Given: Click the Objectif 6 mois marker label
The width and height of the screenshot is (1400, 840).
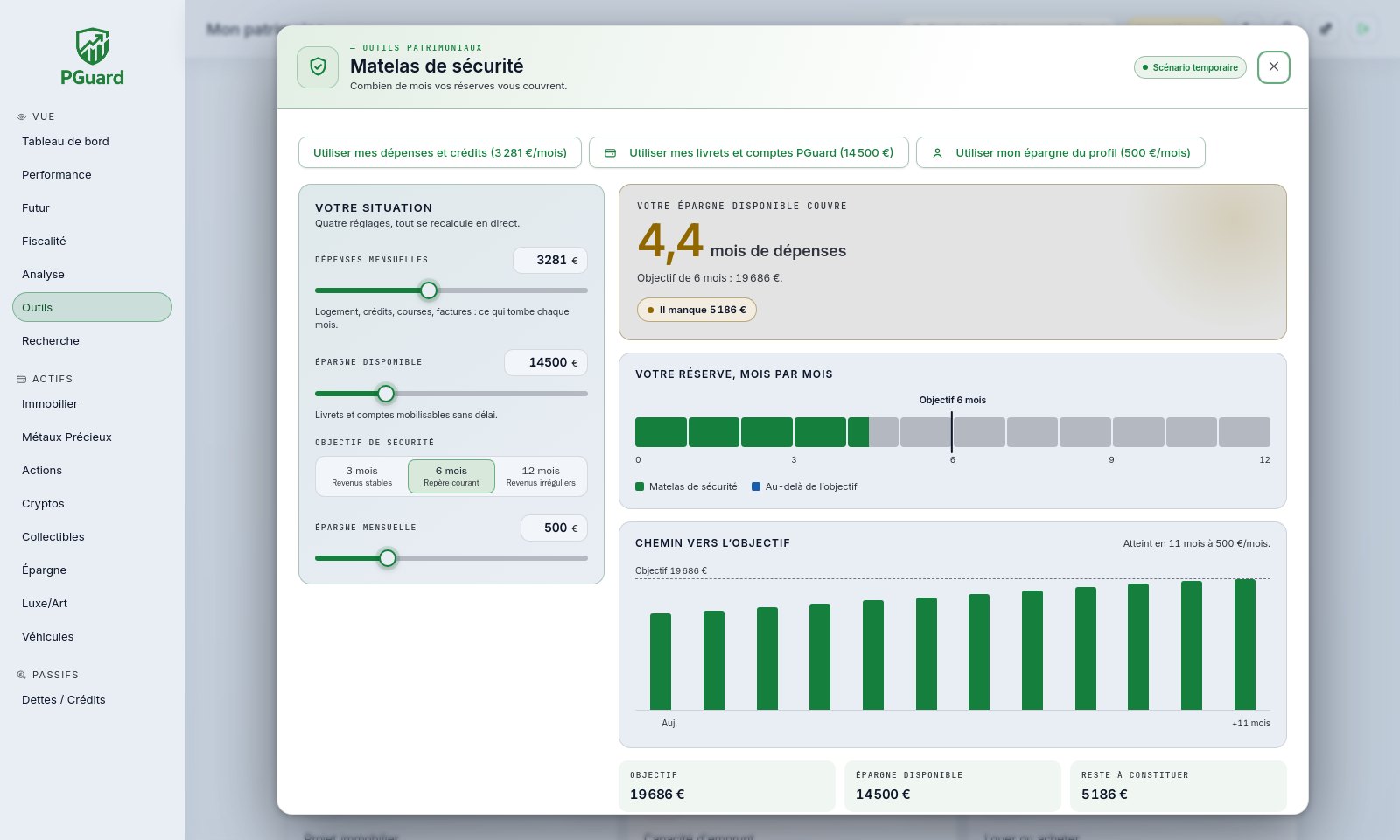Looking at the screenshot, I should coord(952,400).
